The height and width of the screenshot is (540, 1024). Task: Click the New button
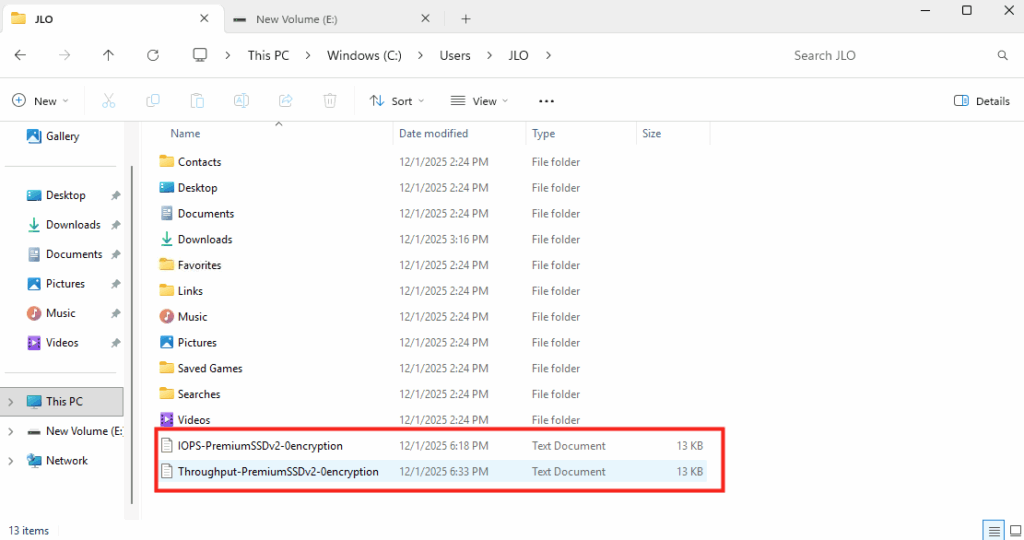click(x=40, y=101)
